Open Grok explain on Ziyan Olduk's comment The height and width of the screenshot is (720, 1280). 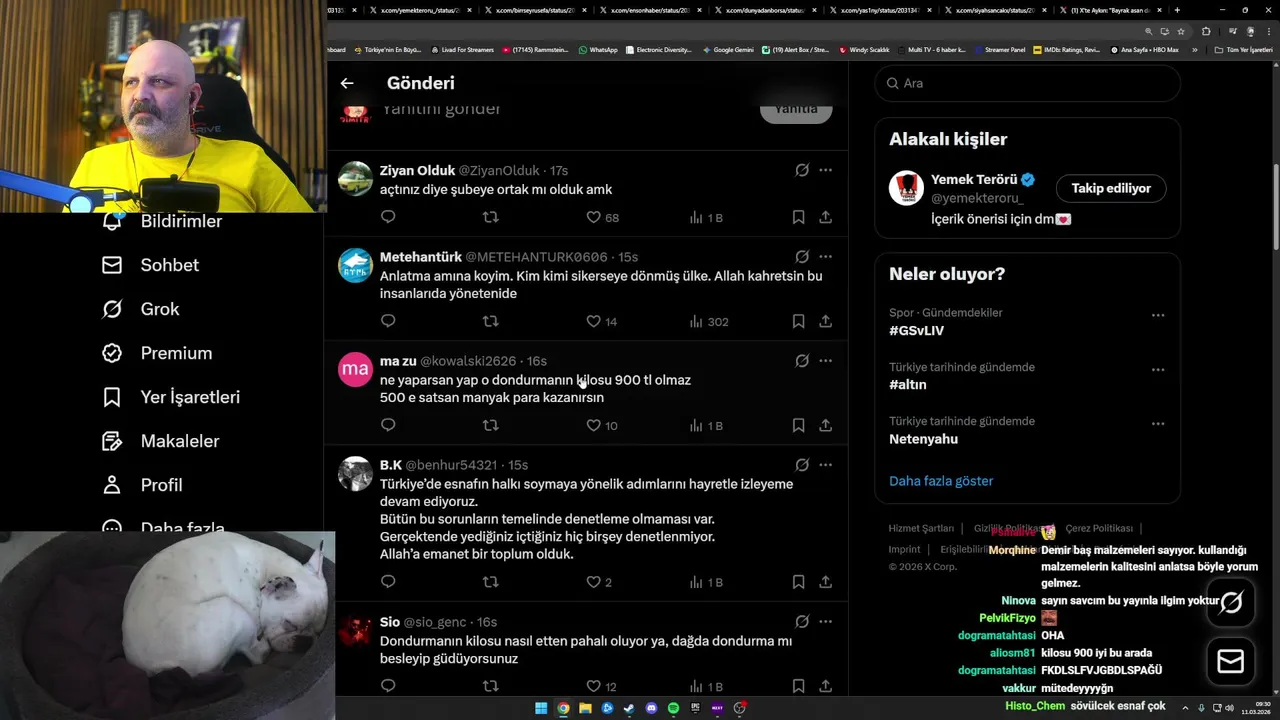tap(802, 170)
